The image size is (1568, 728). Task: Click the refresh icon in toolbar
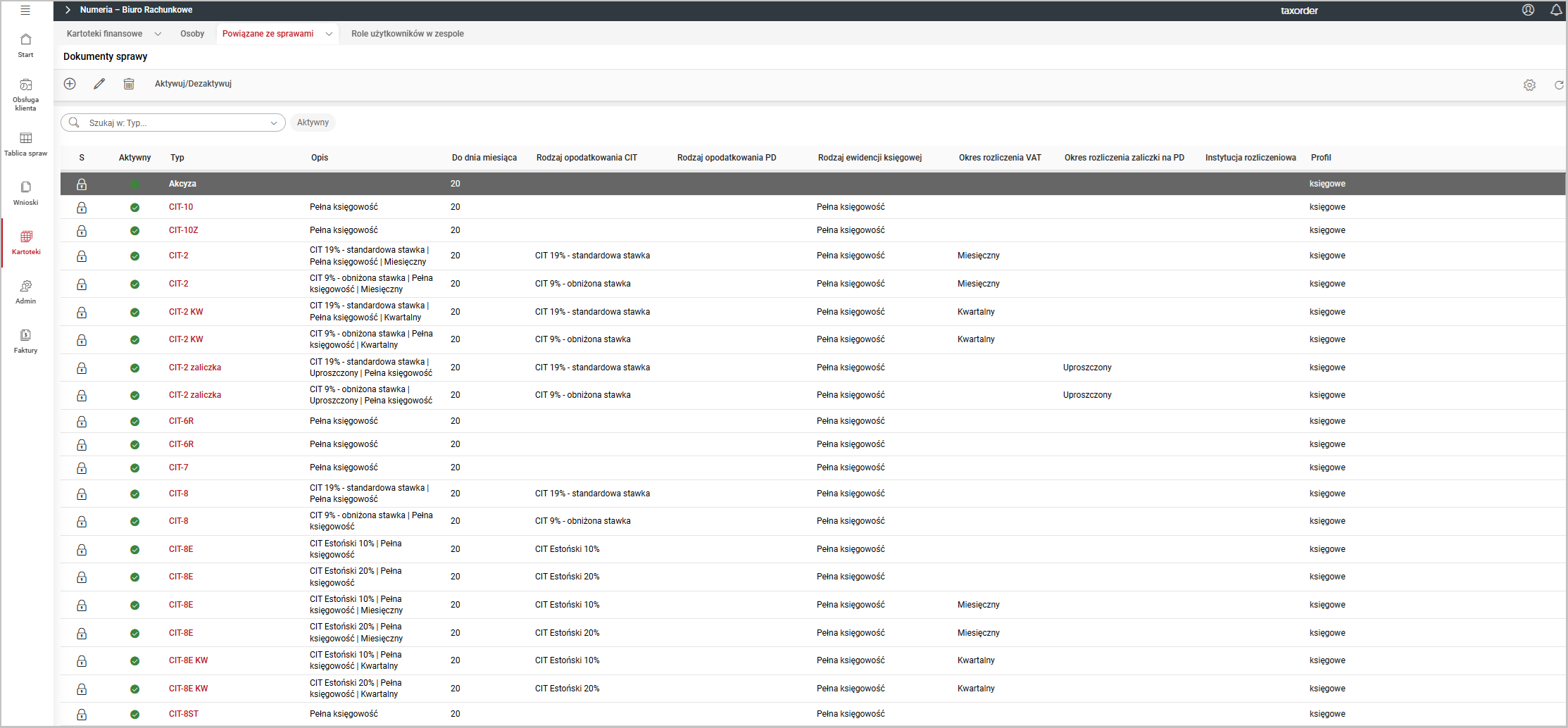coord(1559,85)
